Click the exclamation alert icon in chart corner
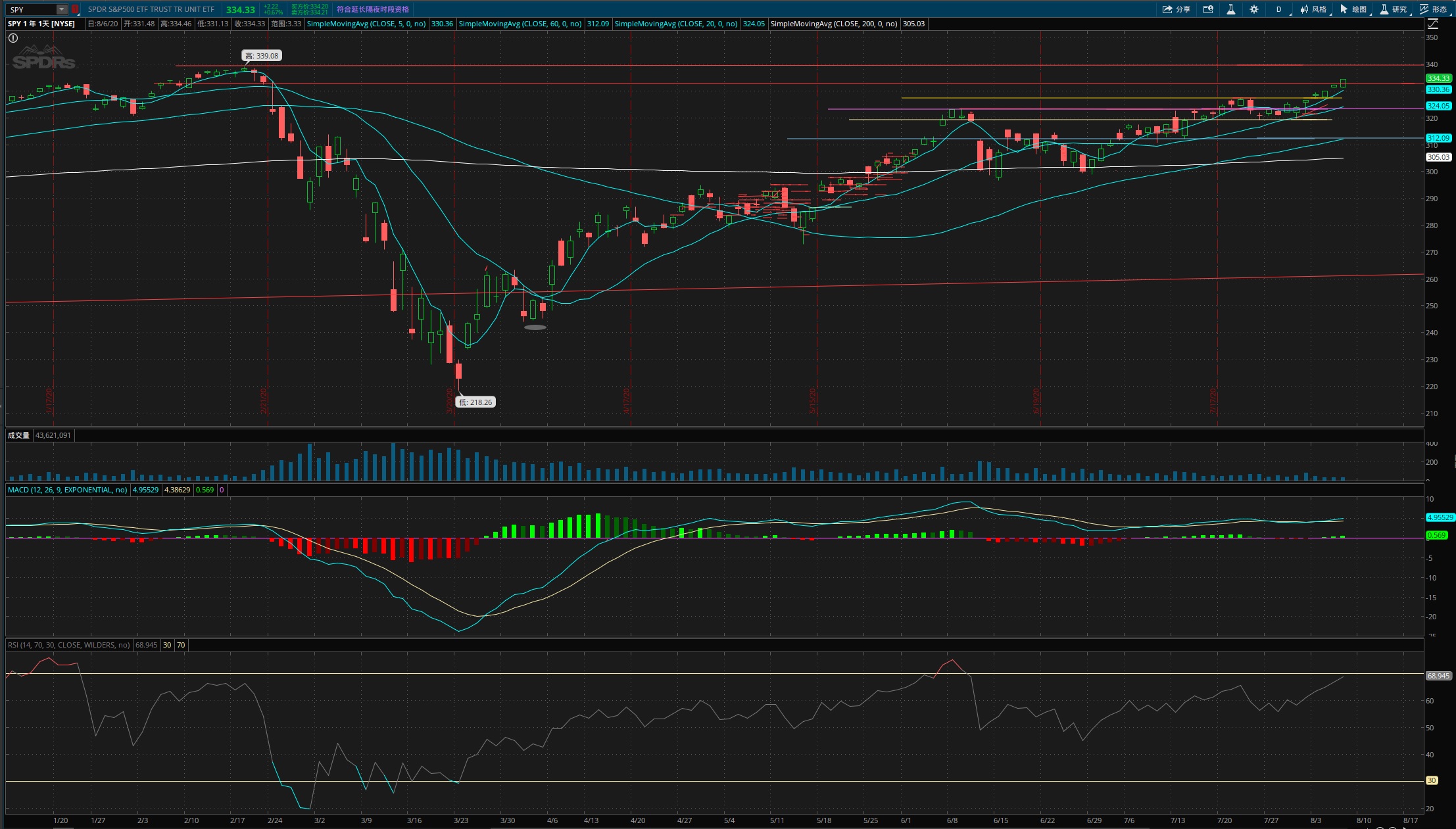 click(x=13, y=38)
